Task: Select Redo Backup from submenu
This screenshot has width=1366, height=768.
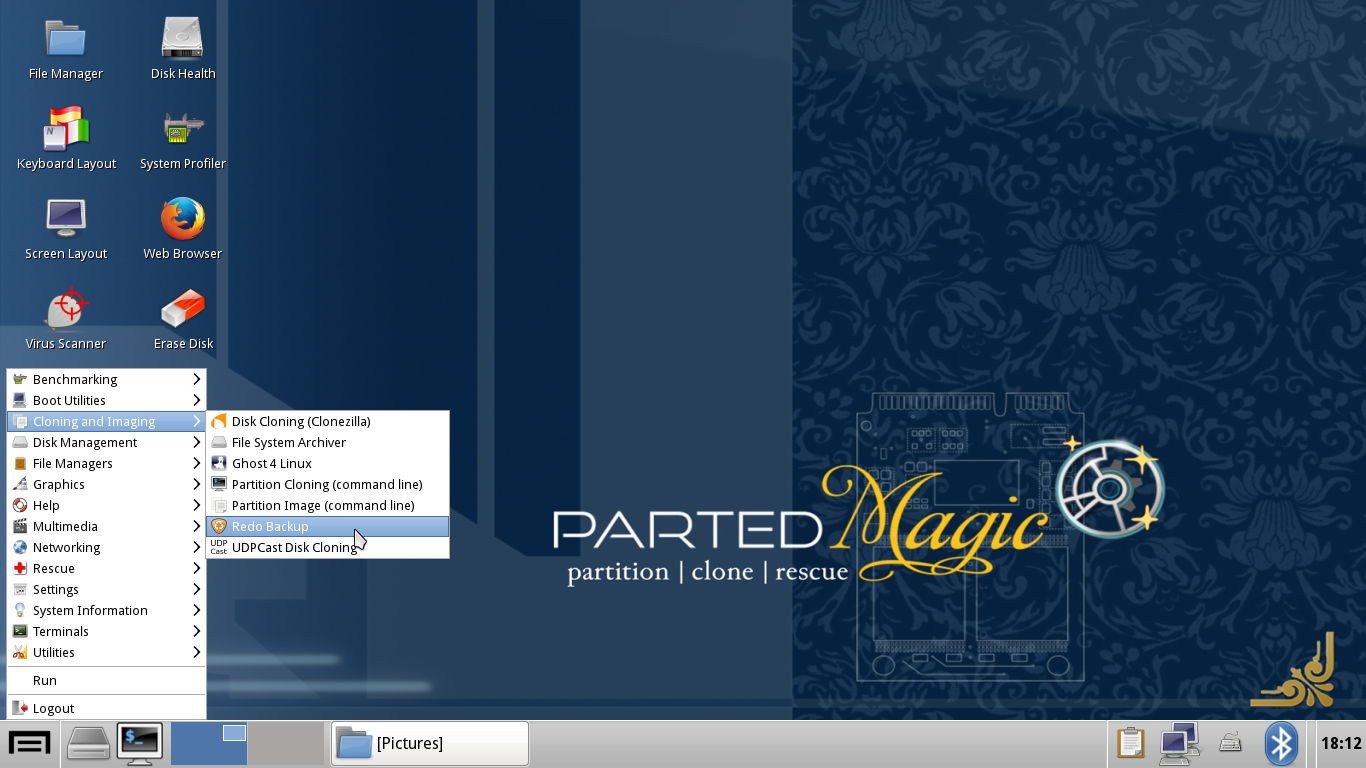Action: pos(270,526)
